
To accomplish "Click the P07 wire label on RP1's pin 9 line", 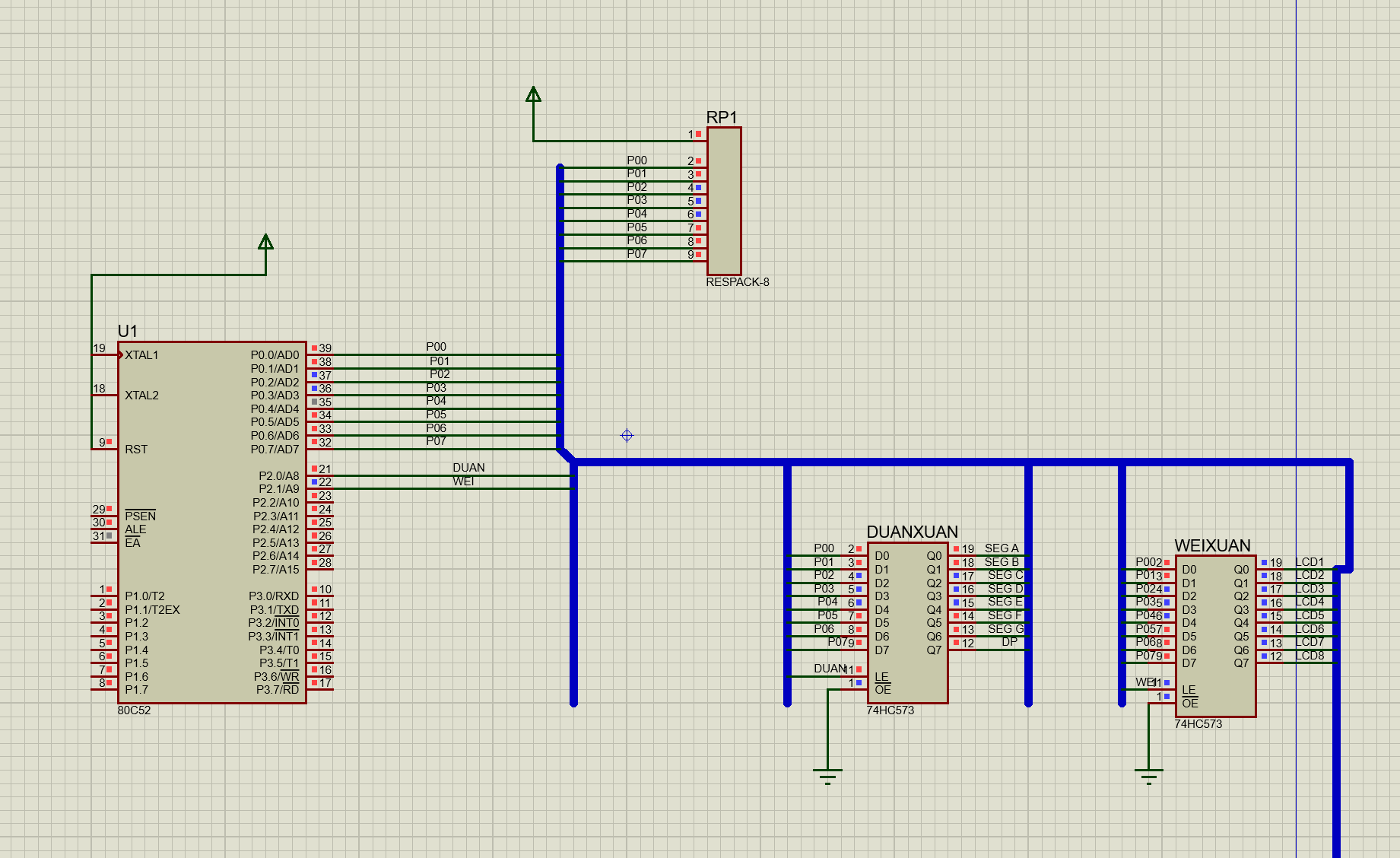I will (x=637, y=254).
